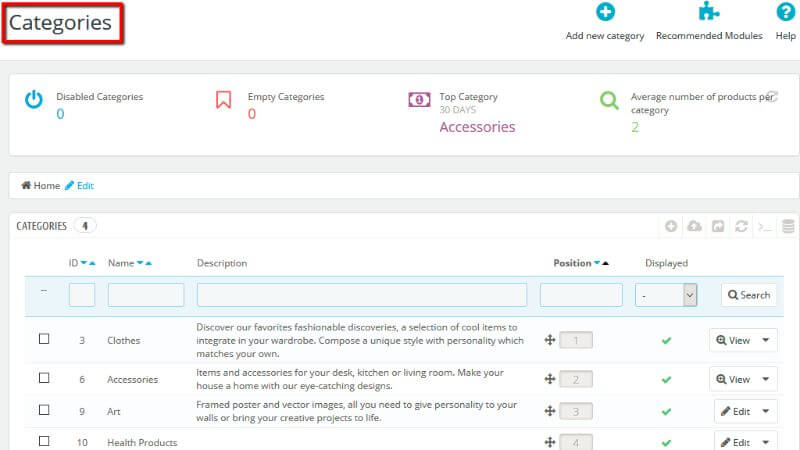
Task: Click the Clothes category name
Action: [123, 340]
